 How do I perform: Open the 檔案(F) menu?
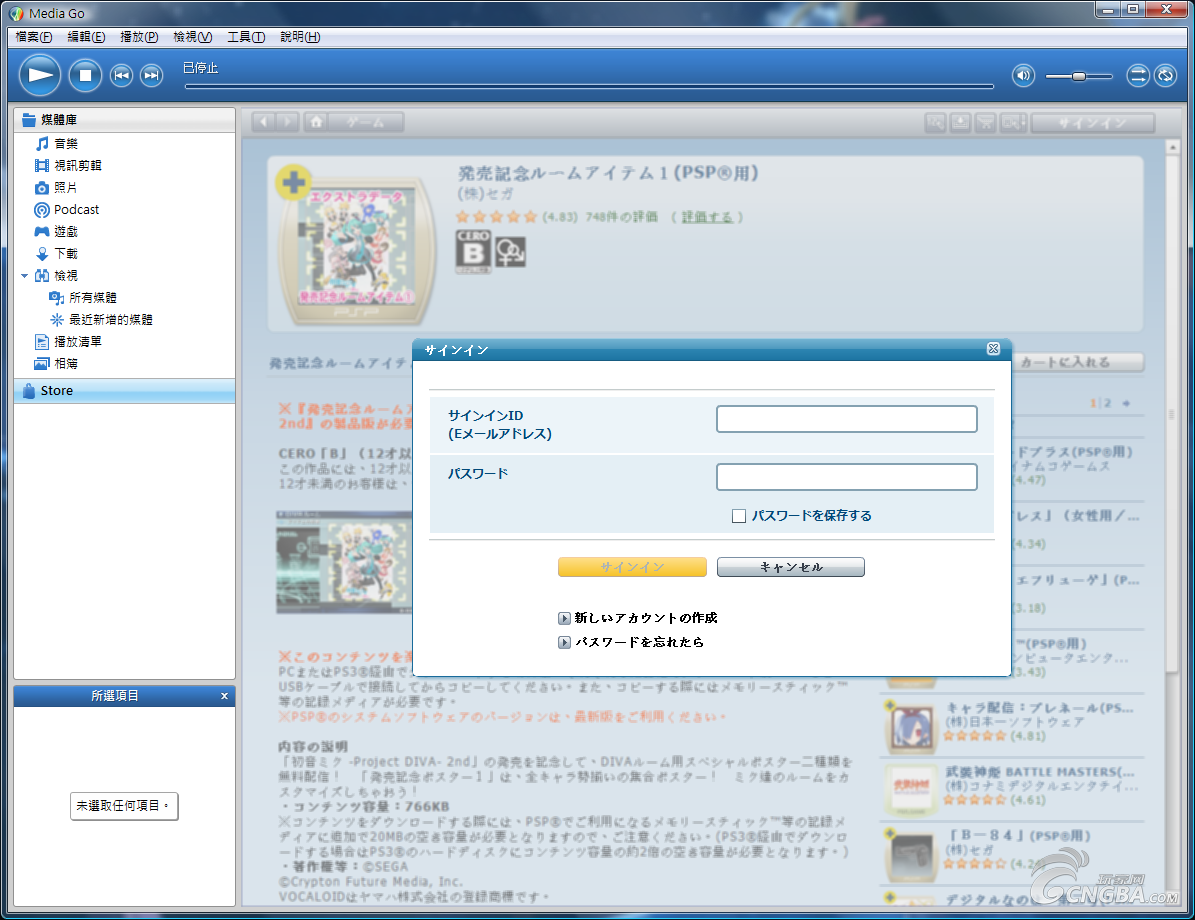tap(34, 37)
